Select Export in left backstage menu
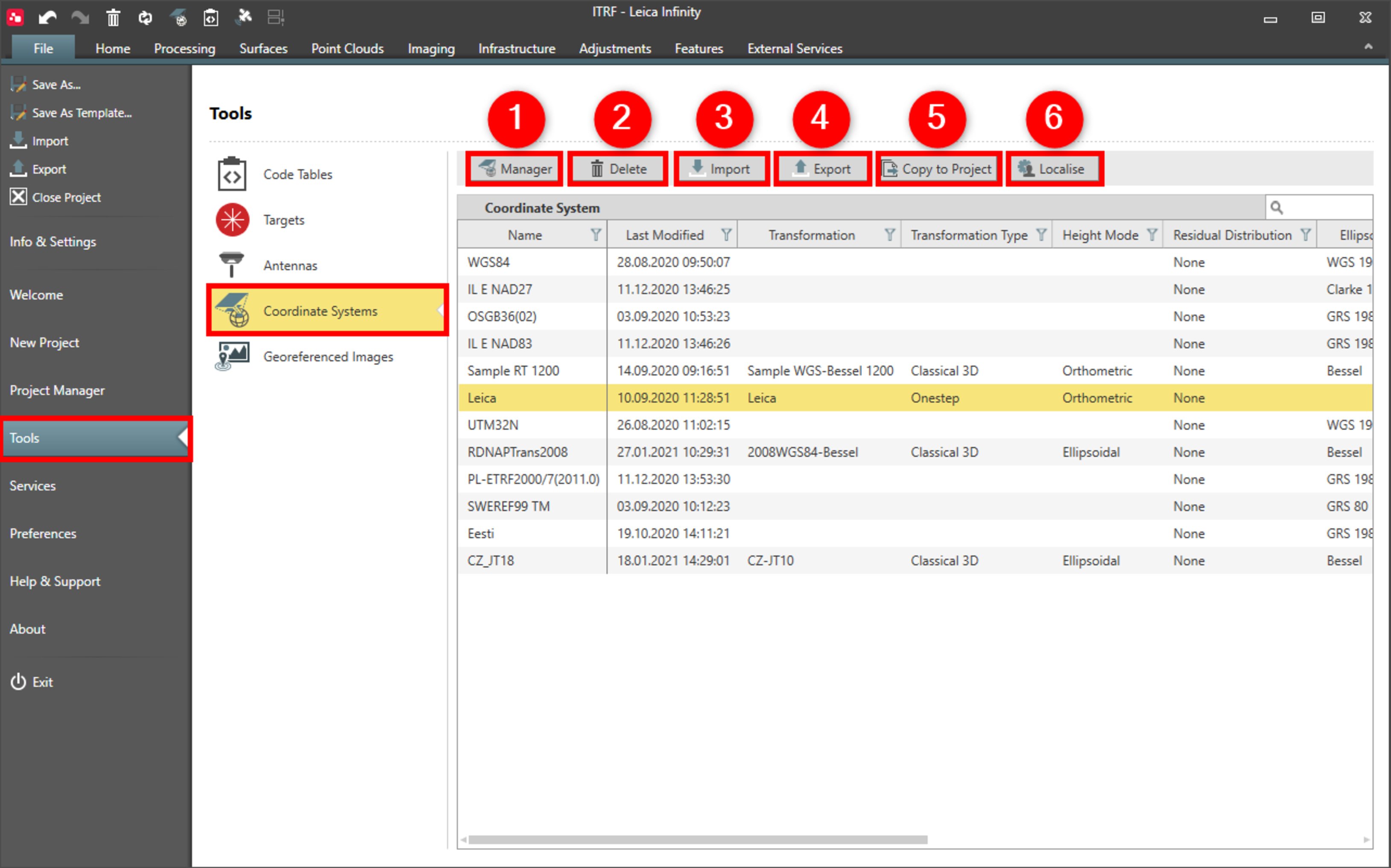This screenshot has width=1391, height=868. tap(38, 169)
